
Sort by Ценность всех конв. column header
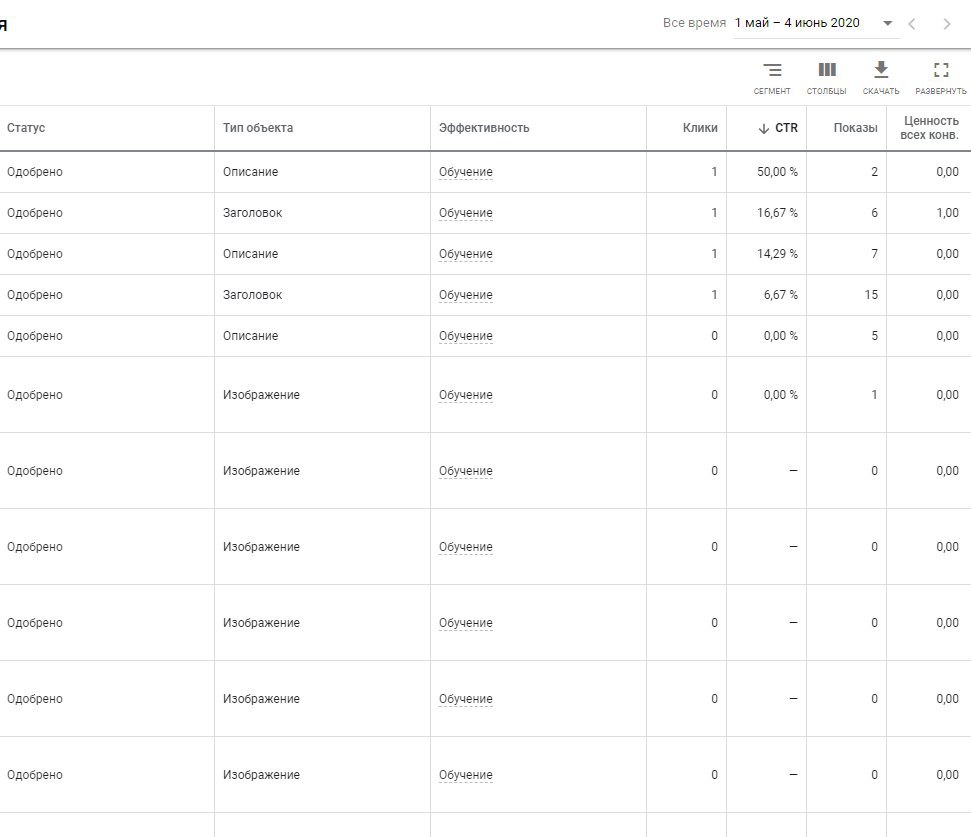930,128
